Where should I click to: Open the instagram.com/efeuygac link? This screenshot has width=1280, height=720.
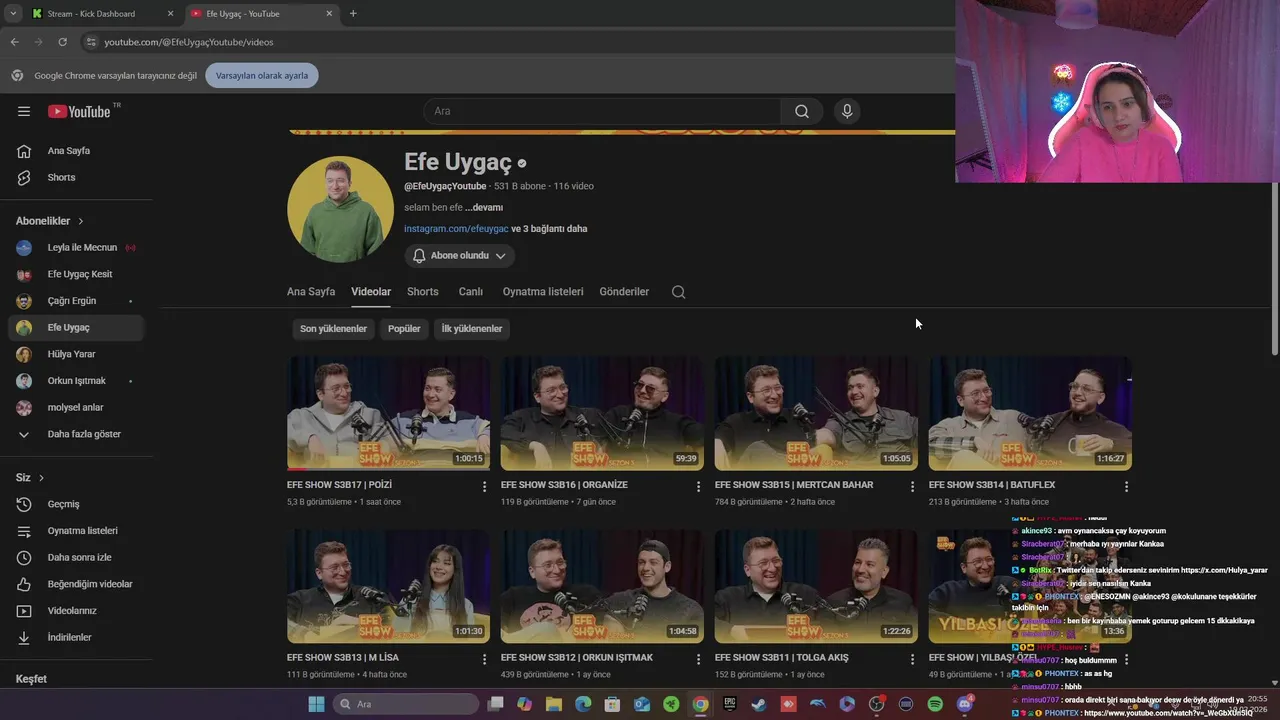[x=456, y=229]
